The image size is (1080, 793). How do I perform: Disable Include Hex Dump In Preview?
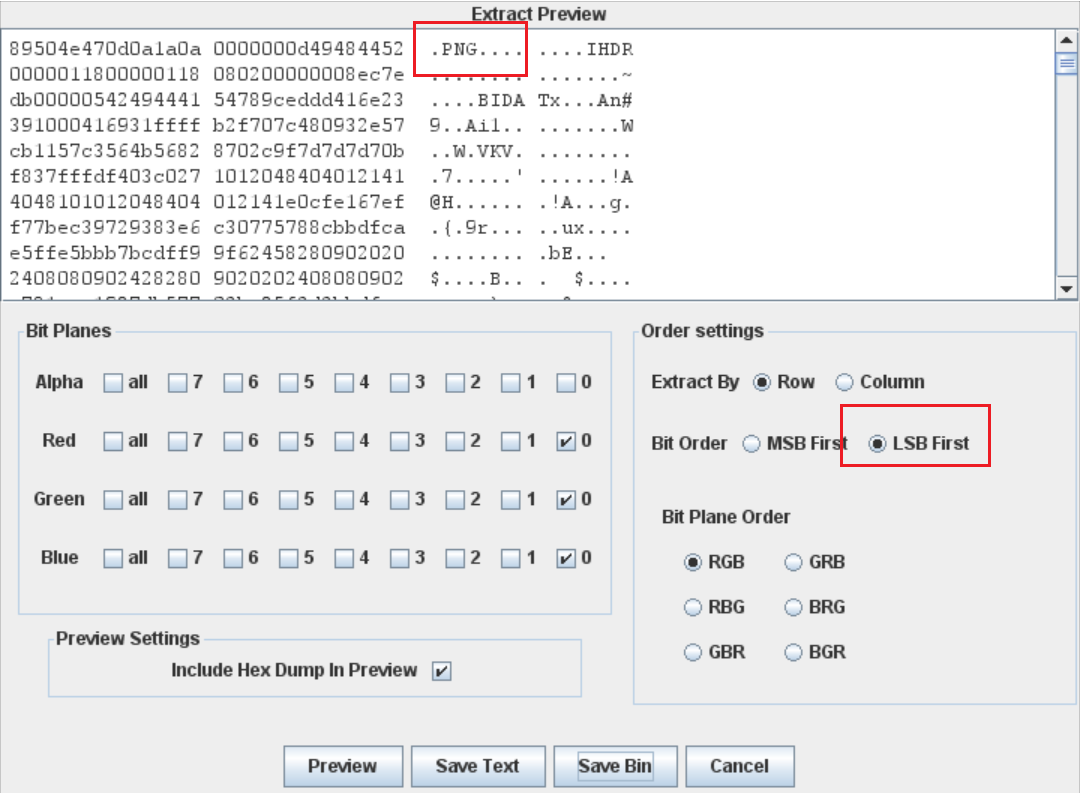442,671
